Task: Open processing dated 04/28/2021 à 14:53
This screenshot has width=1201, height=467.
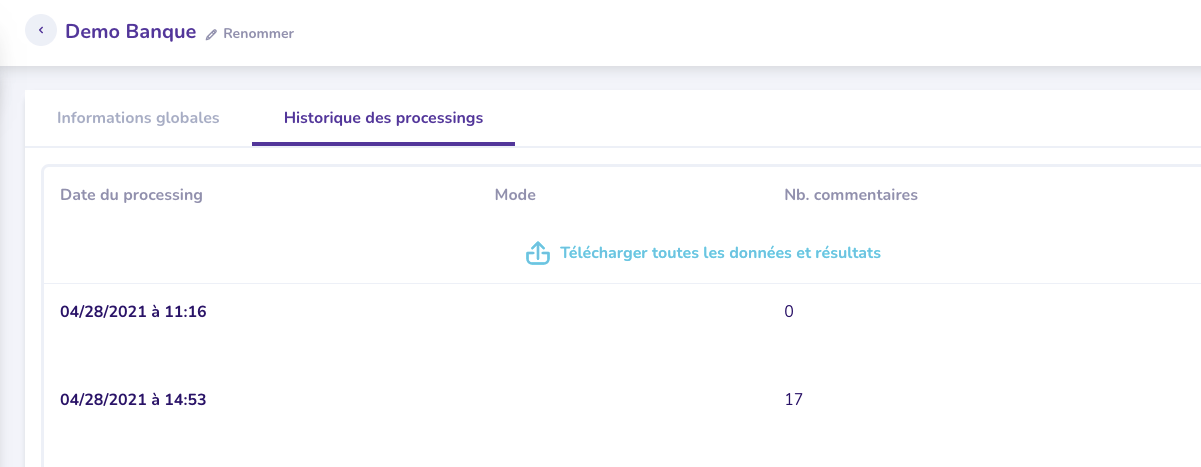Action: (133, 400)
